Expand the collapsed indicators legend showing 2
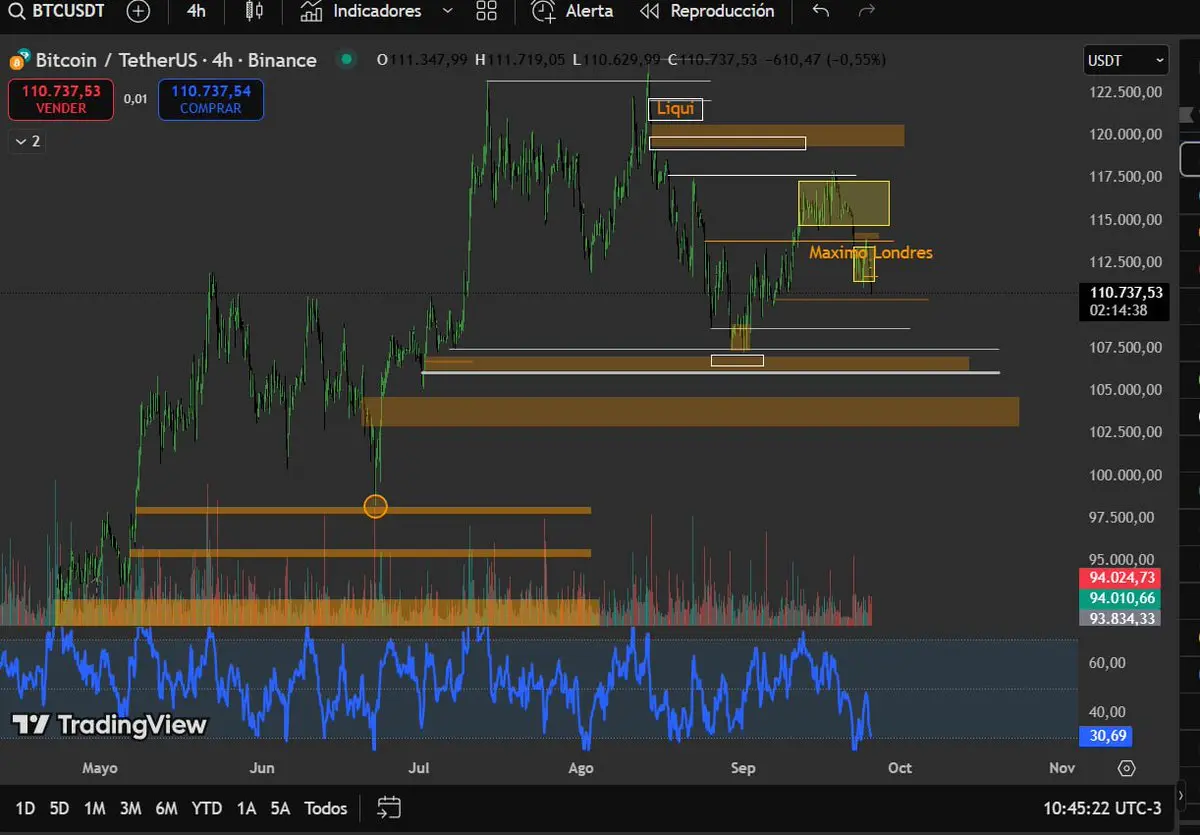Screen dimensions: 1200x835 (27, 141)
